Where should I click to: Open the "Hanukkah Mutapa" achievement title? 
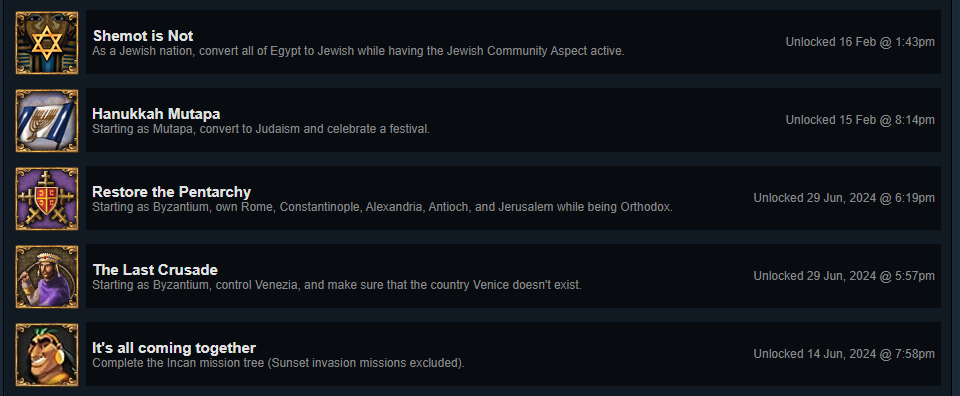pyautogui.click(x=156, y=114)
